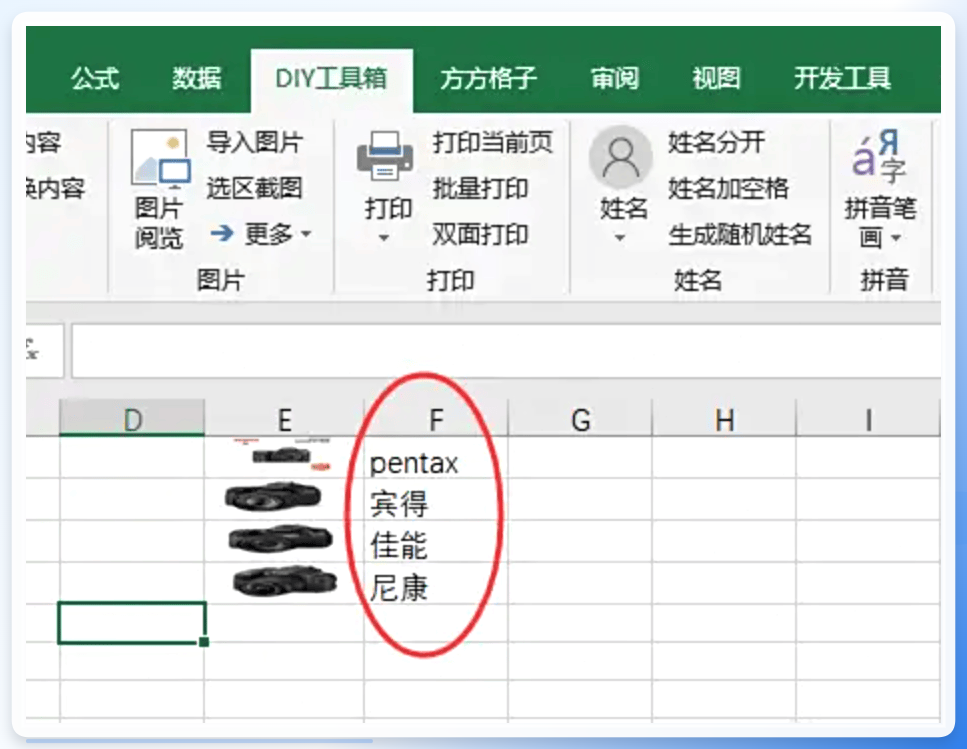This screenshot has width=967, height=749.
Task: Select column E header
Action: point(284,417)
